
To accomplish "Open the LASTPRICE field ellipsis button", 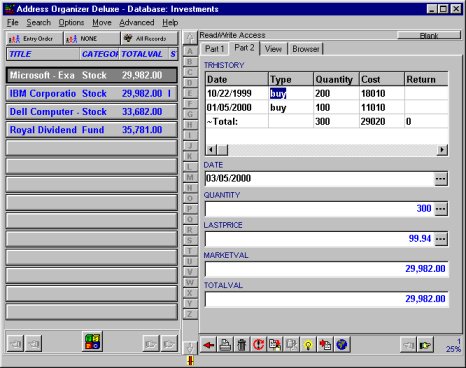I will (x=441, y=239).
